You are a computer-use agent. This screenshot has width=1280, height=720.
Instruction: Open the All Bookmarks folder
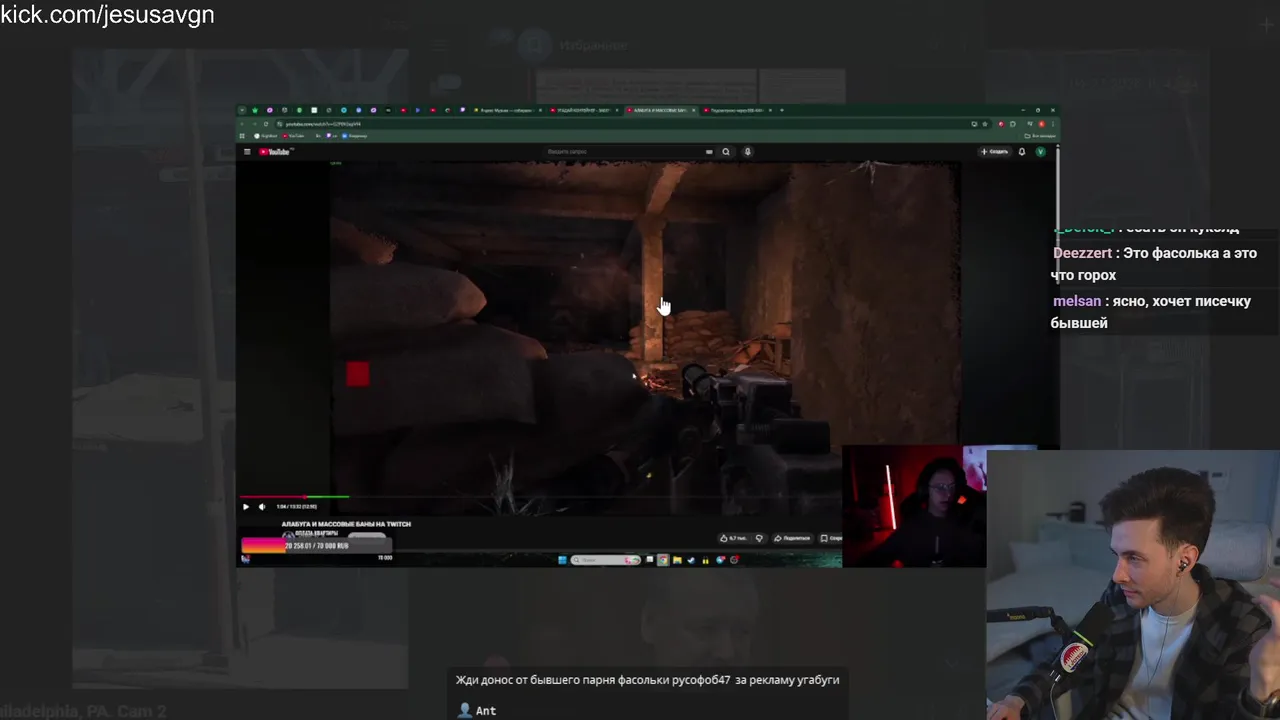click(1039, 135)
